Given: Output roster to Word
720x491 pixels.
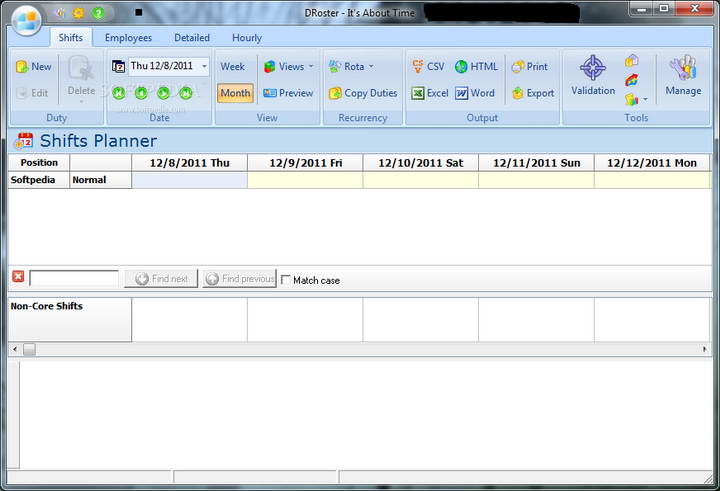Looking at the screenshot, I should (475, 93).
